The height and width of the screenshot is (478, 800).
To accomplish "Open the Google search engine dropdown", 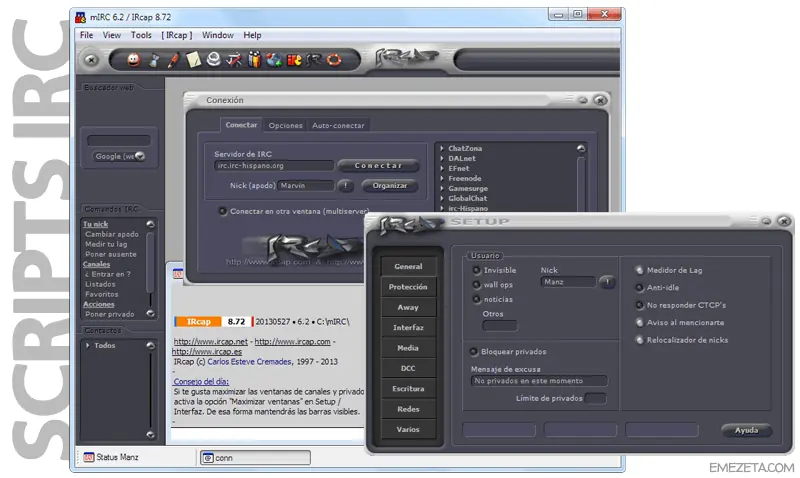I will [x=139, y=156].
